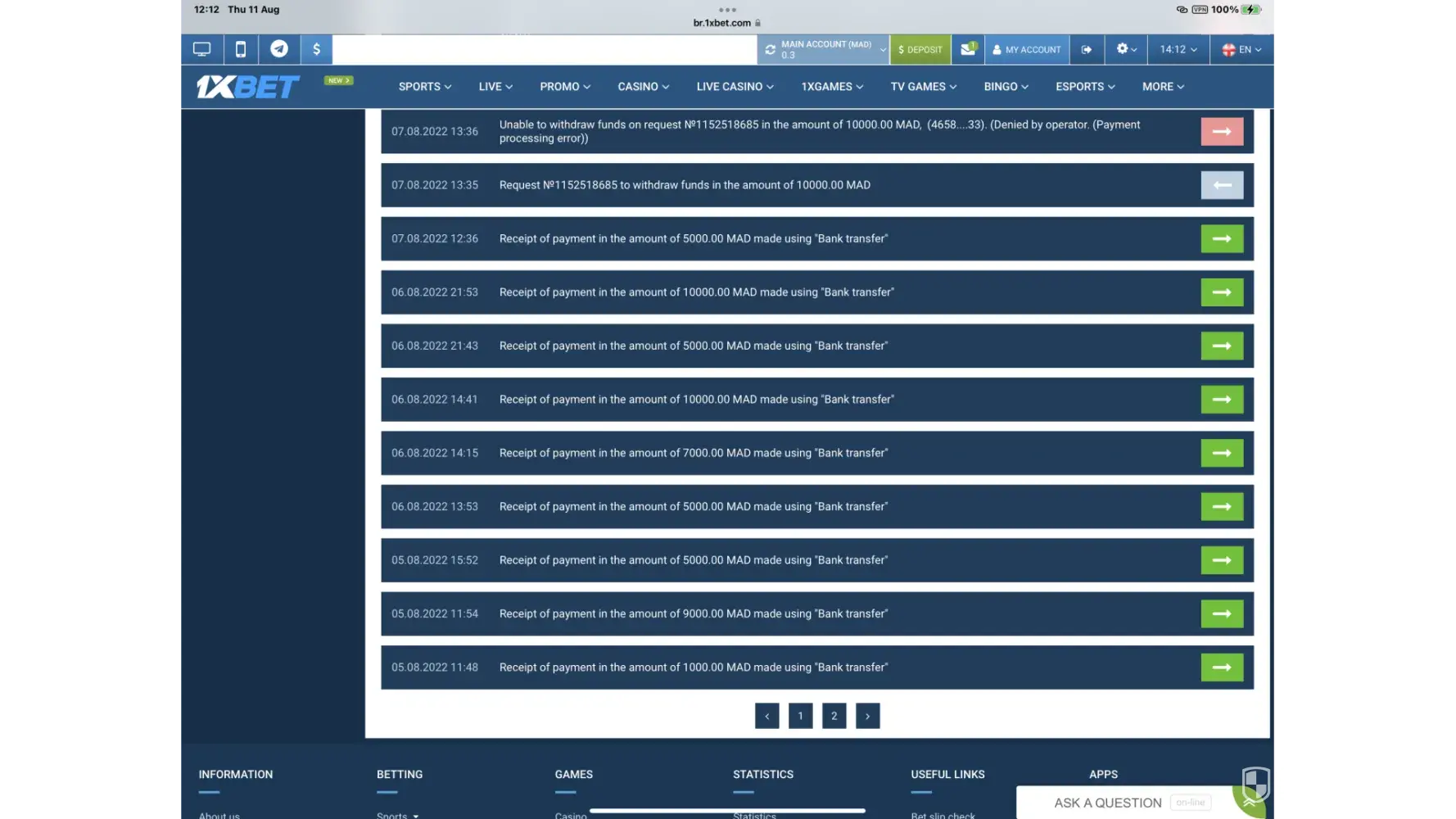This screenshot has height=819, width=1456.
Task: Tap the br.1xbet.com address bar
Action: point(727,23)
